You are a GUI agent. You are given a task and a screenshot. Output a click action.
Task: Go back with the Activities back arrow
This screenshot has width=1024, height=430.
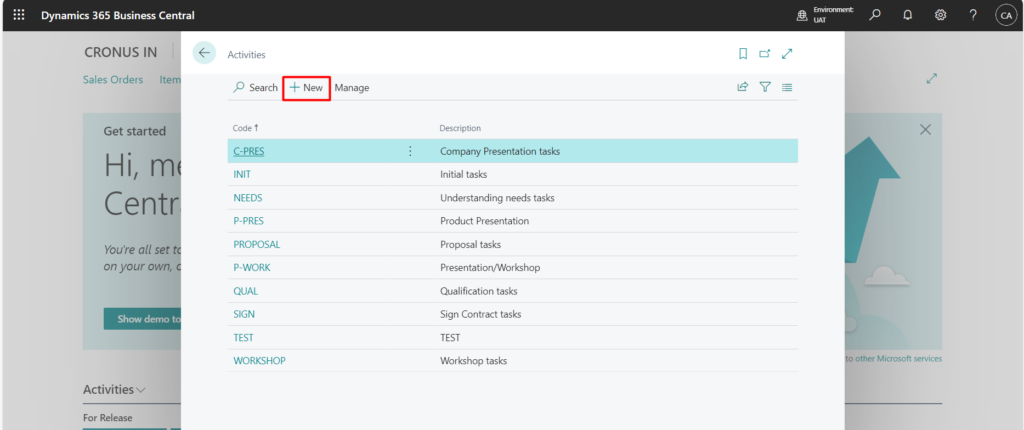click(204, 54)
